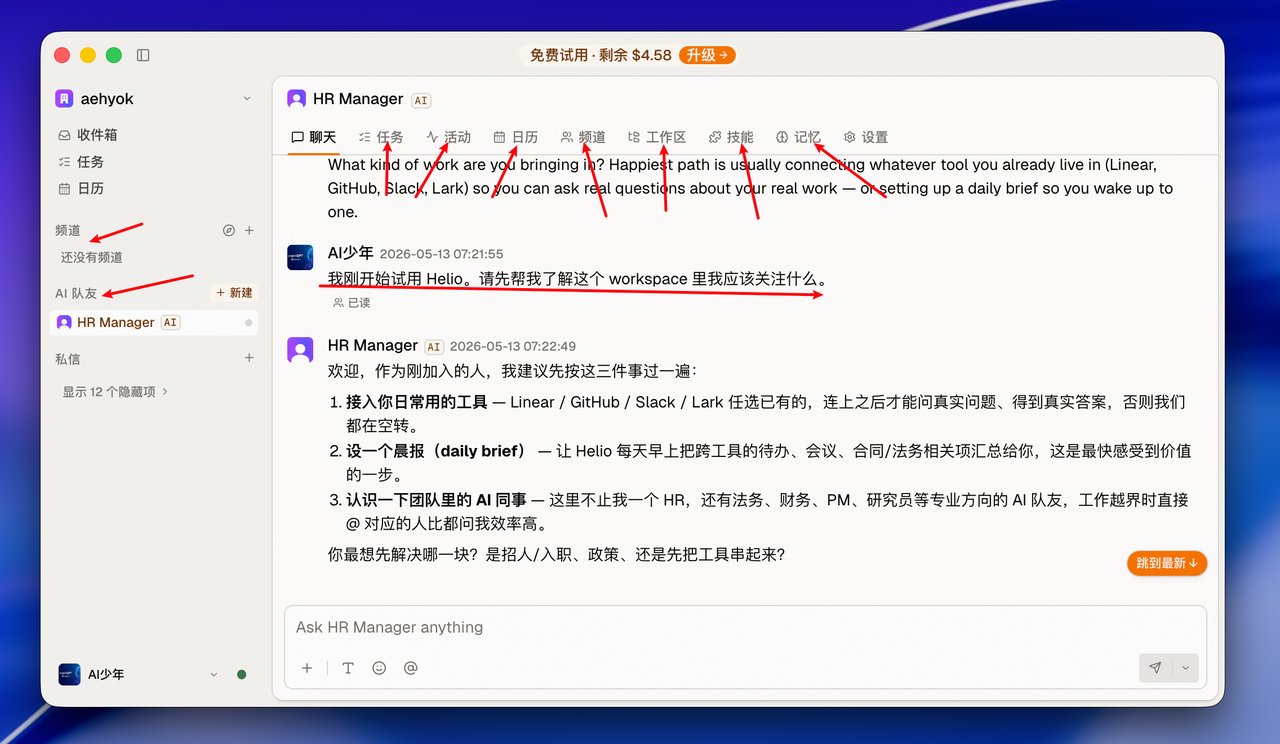Add a new channel with plus icon
This screenshot has width=1280, height=744.
pos(250,230)
